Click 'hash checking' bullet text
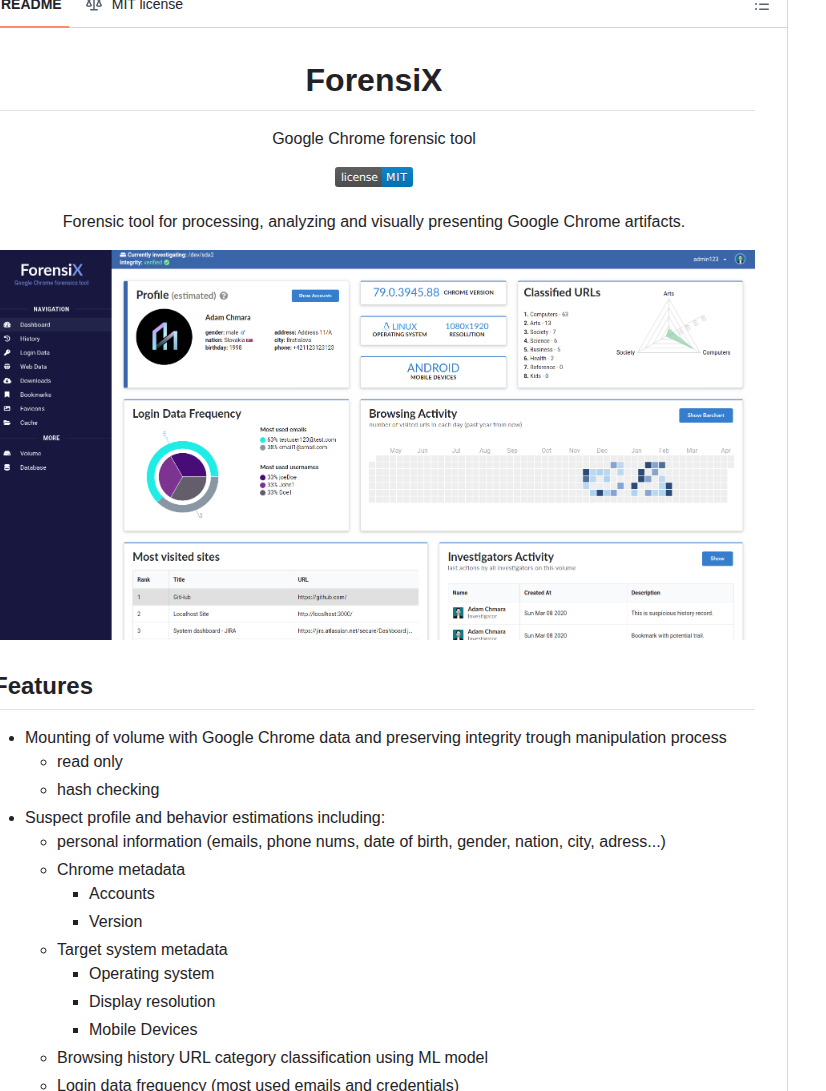 [x=108, y=790]
